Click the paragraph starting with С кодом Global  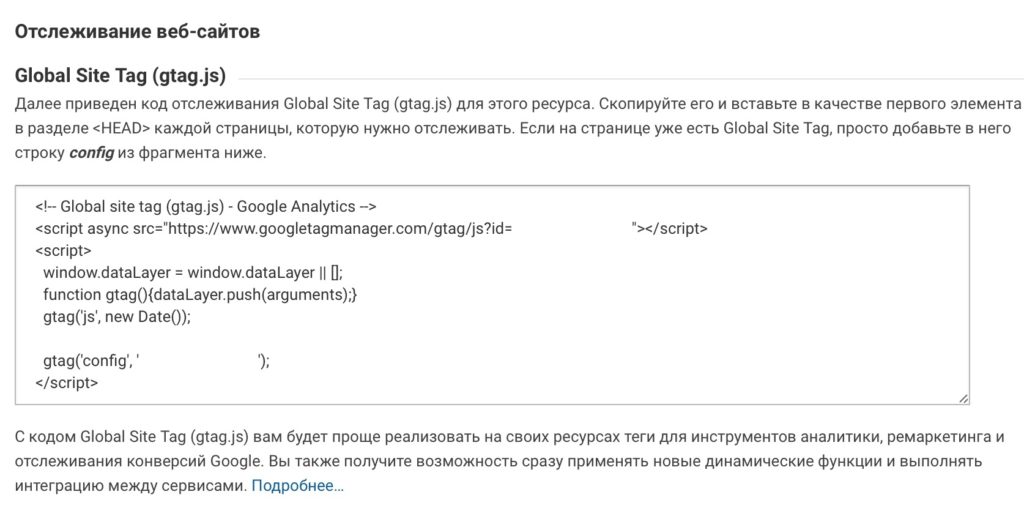coord(500,438)
